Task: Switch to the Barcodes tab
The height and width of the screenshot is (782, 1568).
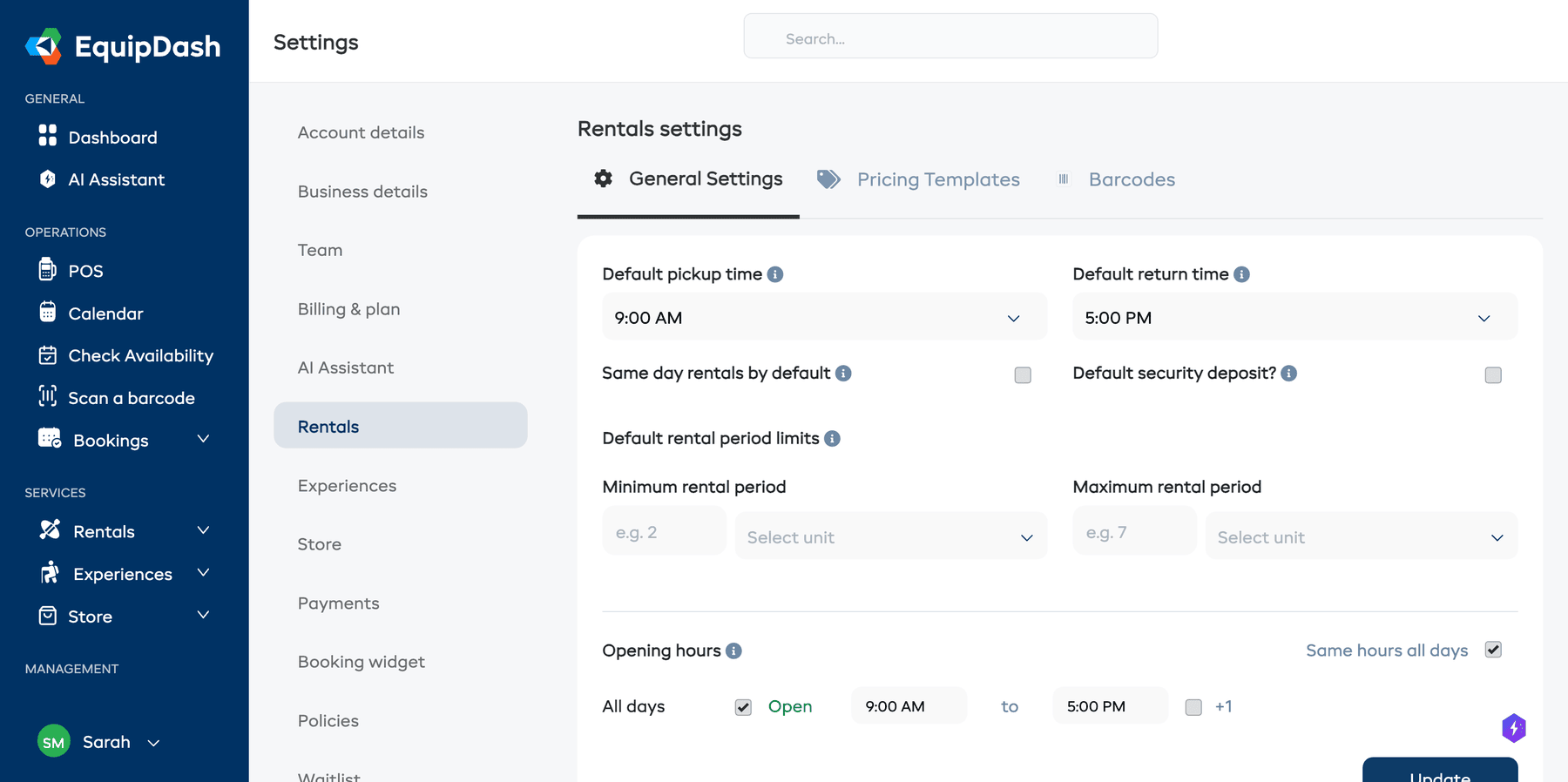Action: coord(1131,179)
